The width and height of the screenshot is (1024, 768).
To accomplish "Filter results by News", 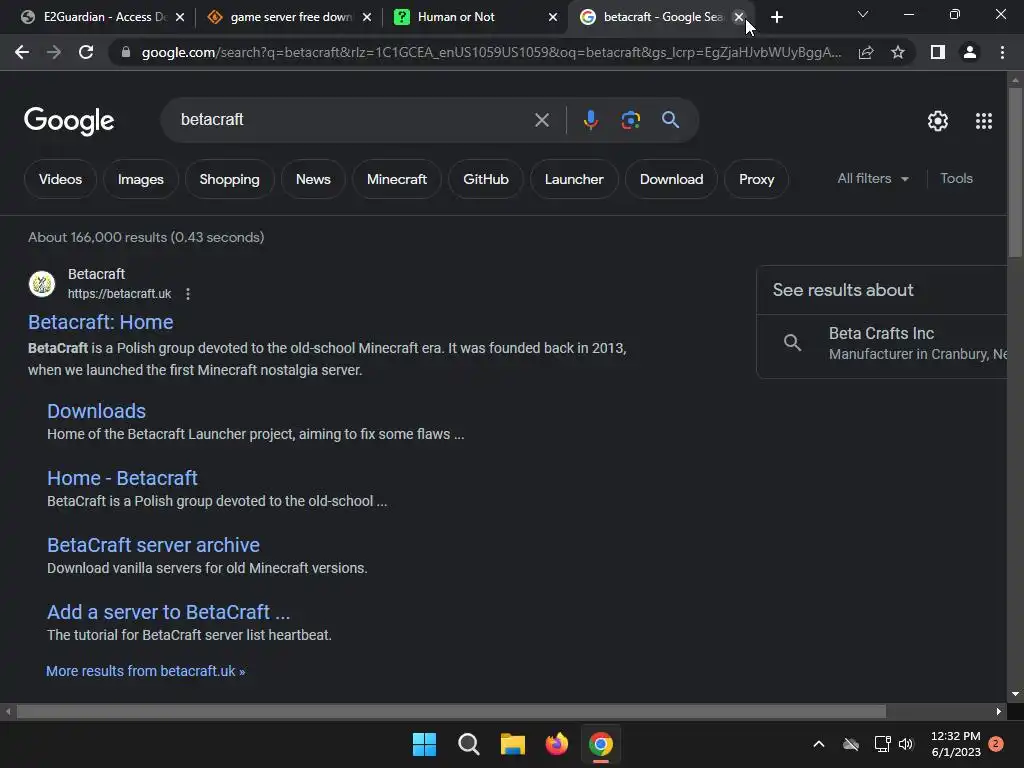I will point(313,179).
